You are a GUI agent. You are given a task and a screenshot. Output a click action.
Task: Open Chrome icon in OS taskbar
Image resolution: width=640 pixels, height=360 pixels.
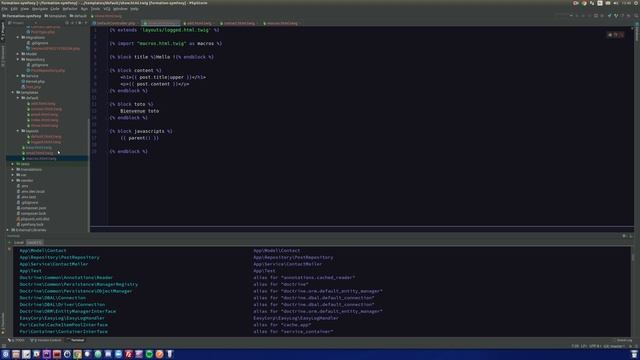click(77, 354)
